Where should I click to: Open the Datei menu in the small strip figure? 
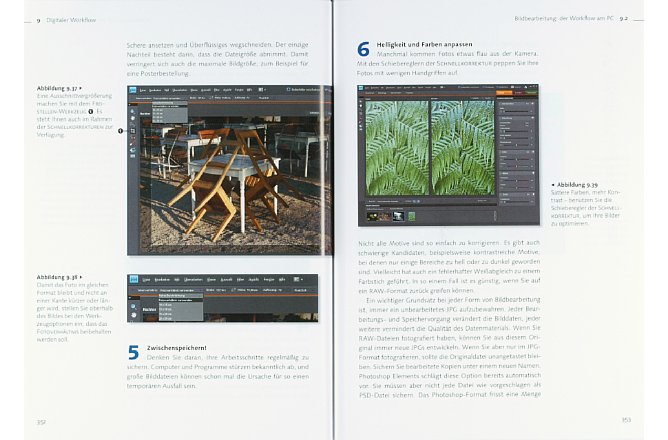click(146, 280)
